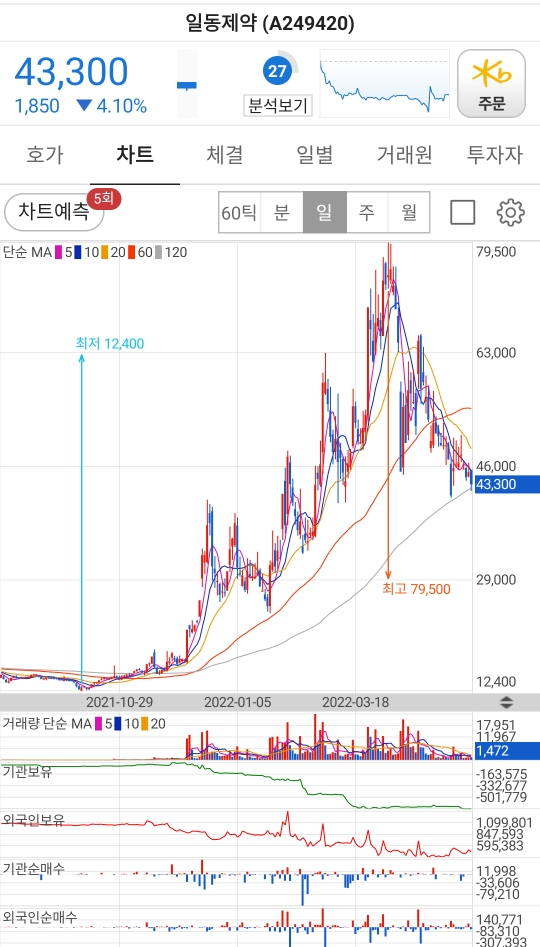Image resolution: width=540 pixels, height=947 pixels.
Task: Tap the 4.10% decline percentage
Action: (121, 106)
